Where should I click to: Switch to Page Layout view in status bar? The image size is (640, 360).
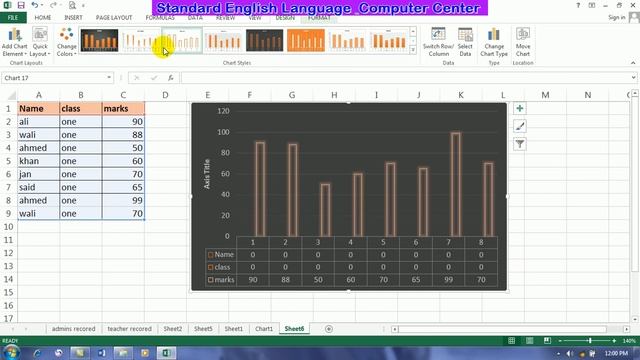point(529,340)
